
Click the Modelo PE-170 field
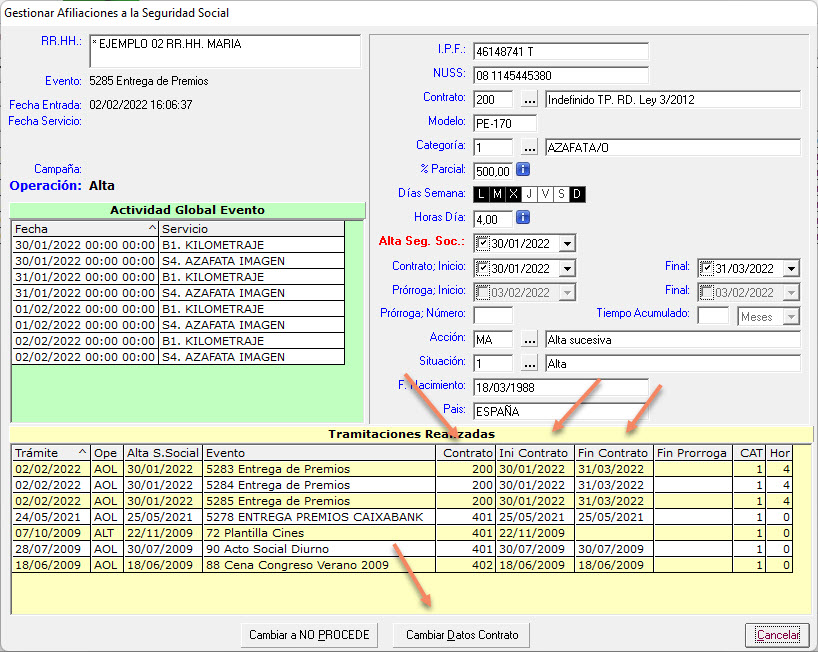(x=504, y=124)
